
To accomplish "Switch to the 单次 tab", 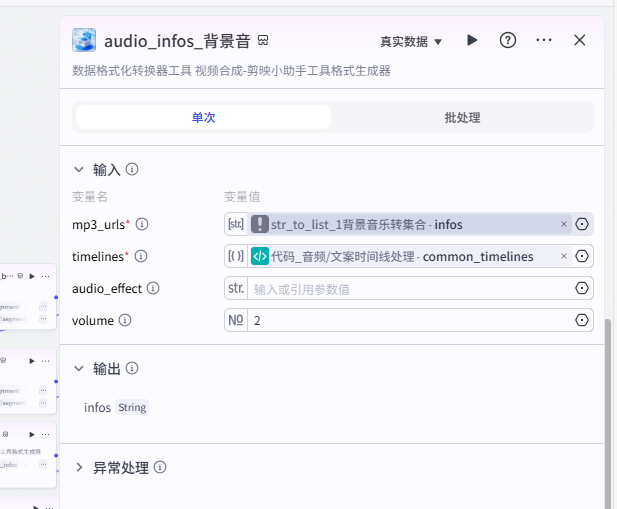I will [203, 117].
